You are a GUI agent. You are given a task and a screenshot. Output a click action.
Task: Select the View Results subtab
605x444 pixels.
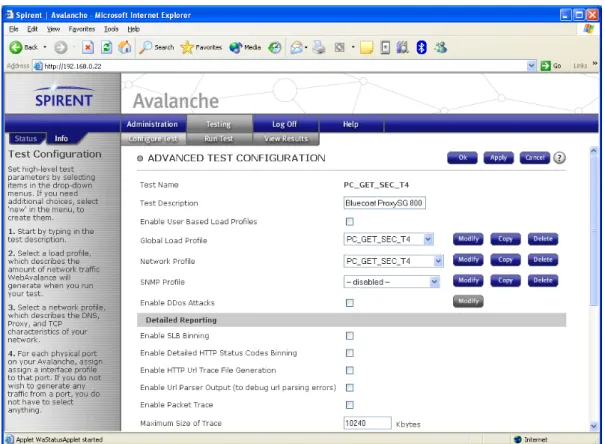click(286, 139)
